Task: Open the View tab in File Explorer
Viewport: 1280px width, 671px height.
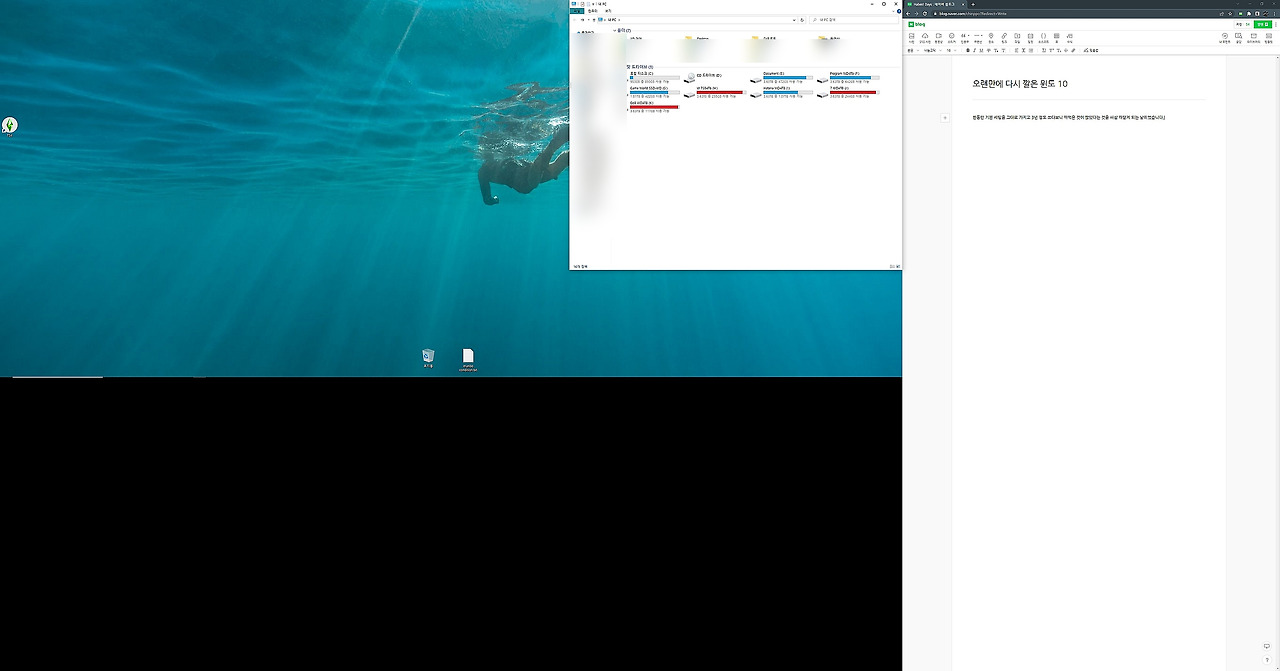Action: [x=608, y=11]
